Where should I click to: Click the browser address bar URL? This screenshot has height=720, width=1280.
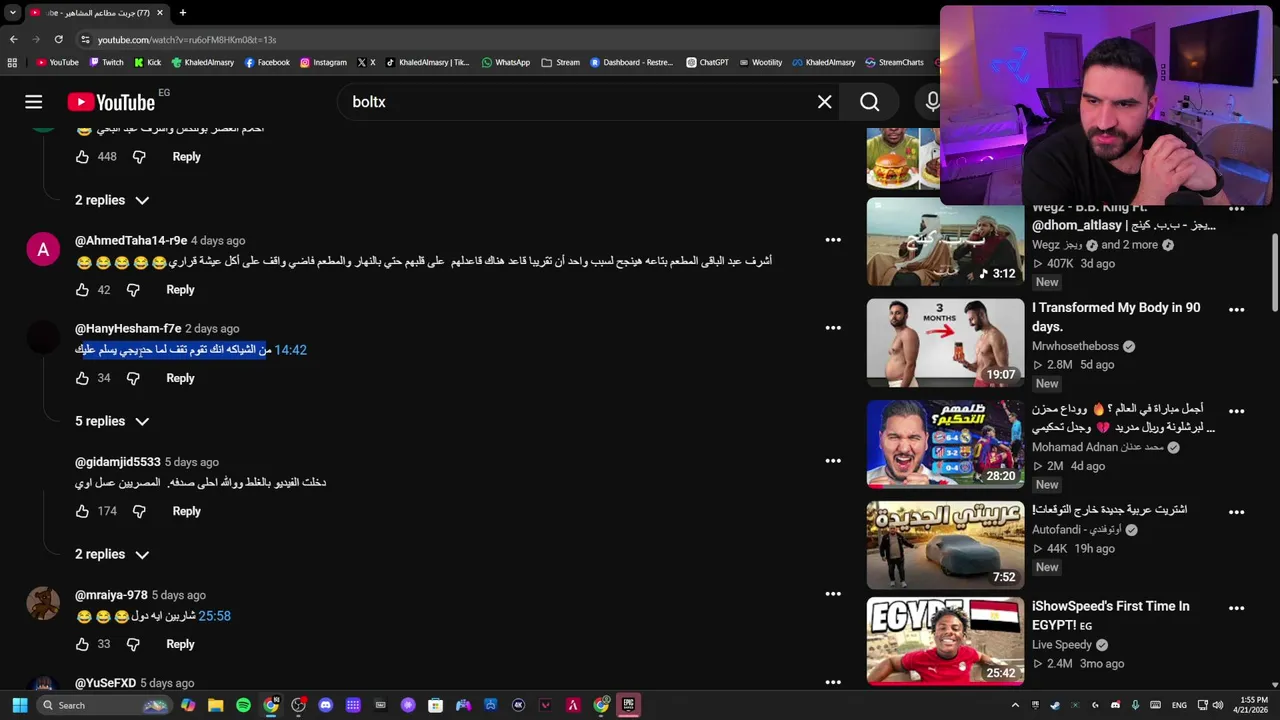pos(187,39)
